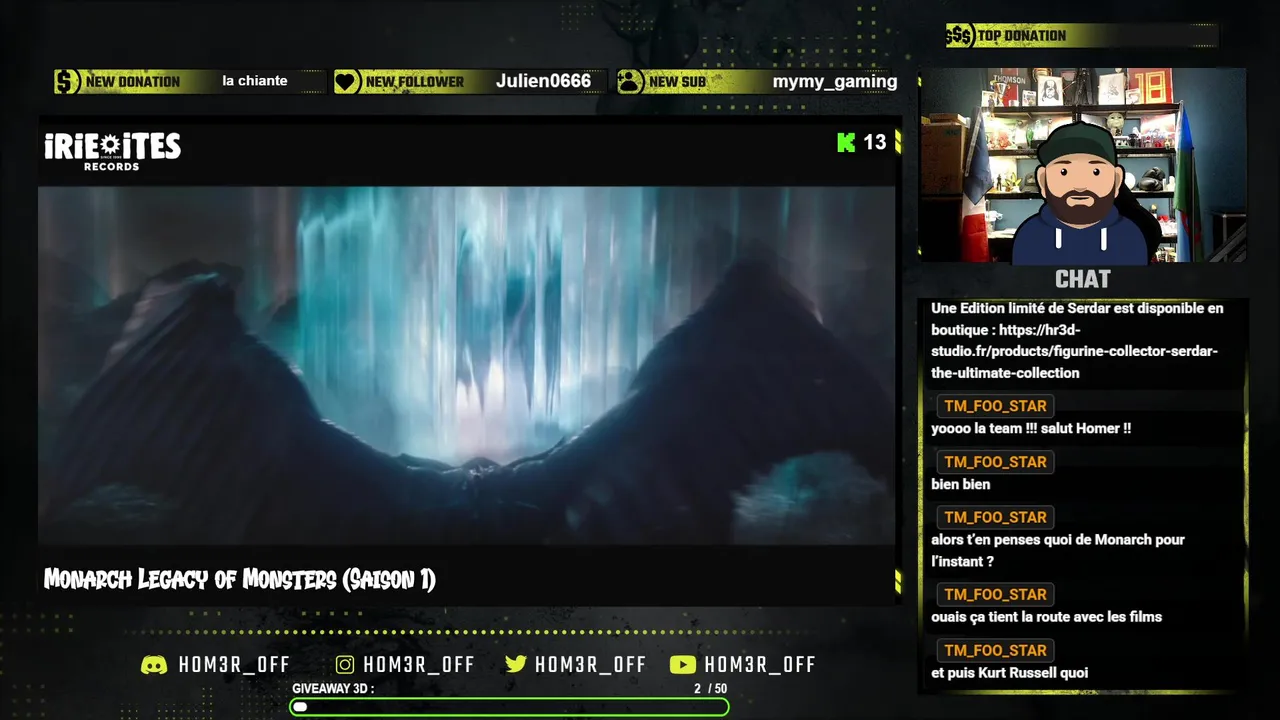Viewport: 1280px width, 720px height.
Task: Click the viewer count 13
Action: (x=875, y=142)
